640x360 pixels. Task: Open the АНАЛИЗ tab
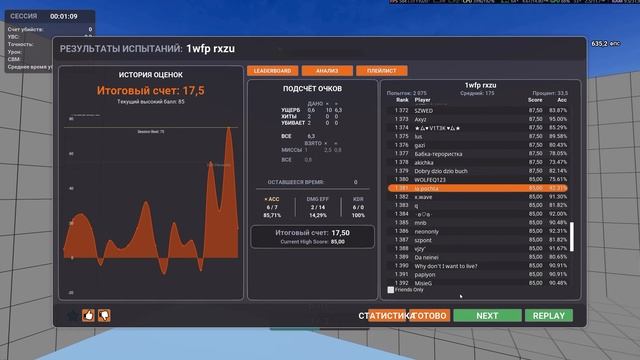tap(327, 71)
